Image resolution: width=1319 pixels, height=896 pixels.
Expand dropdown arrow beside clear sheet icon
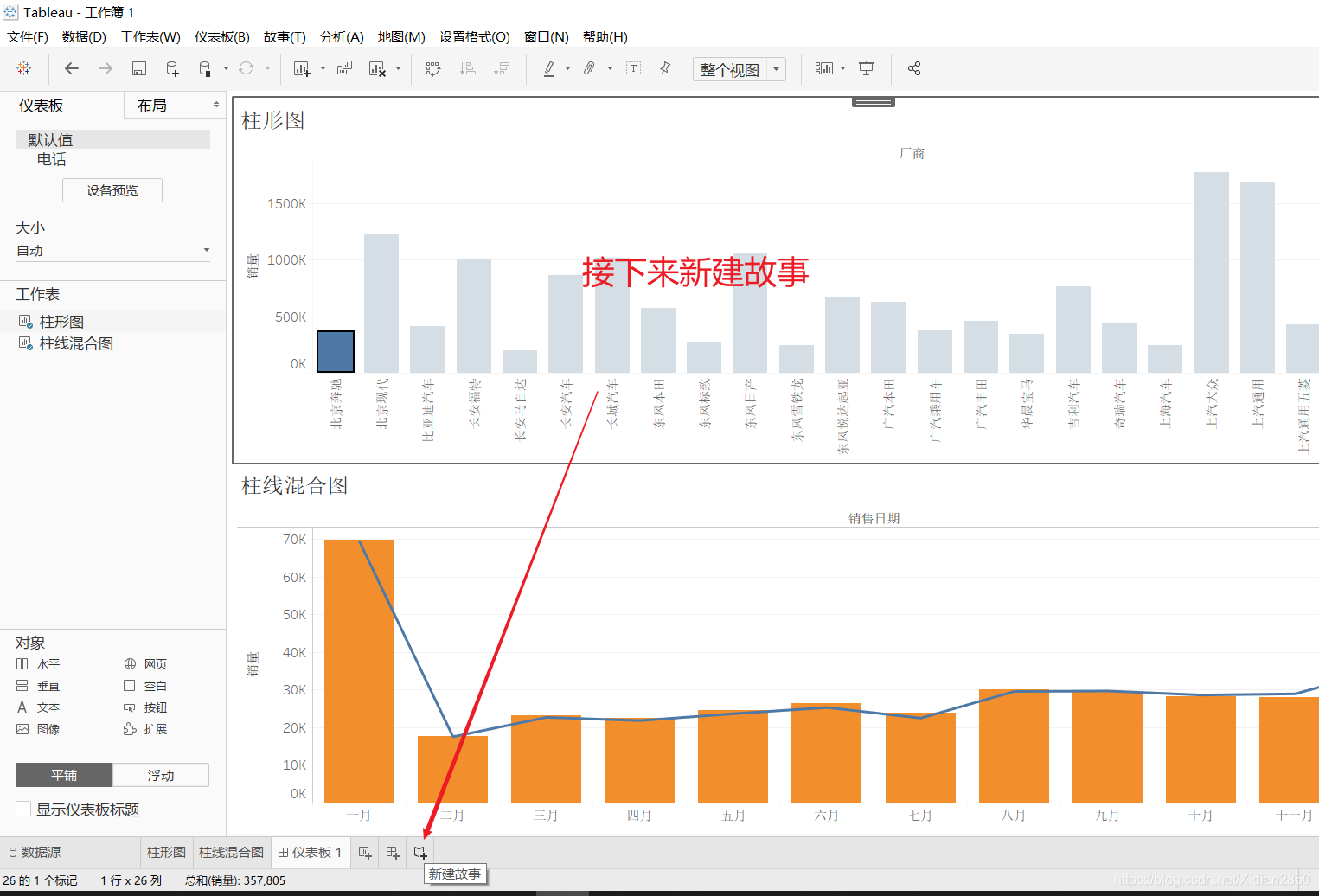click(398, 68)
